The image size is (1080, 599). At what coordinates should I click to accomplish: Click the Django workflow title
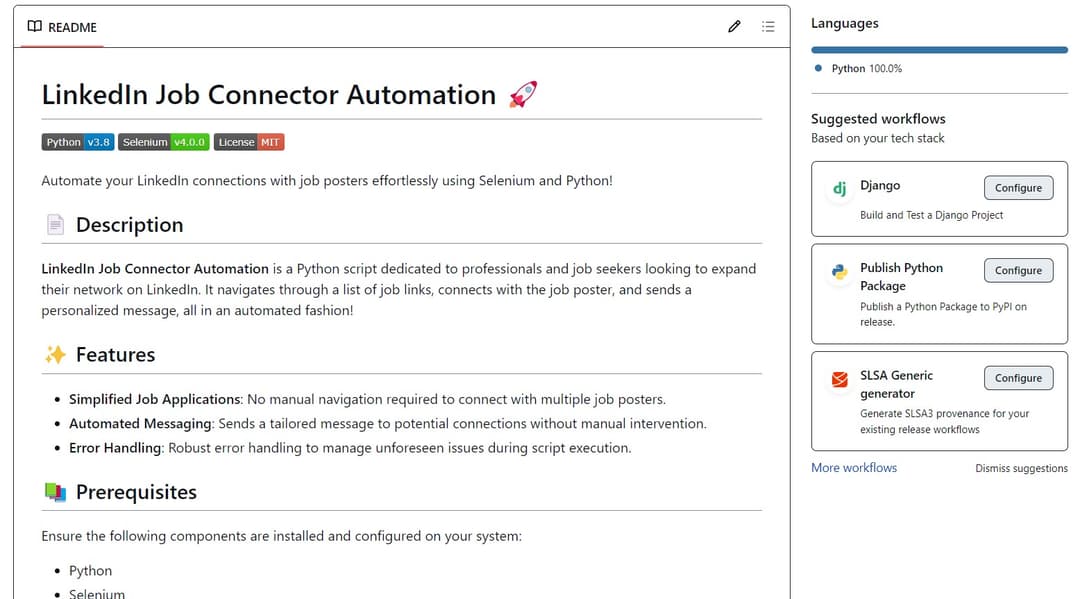click(880, 185)
